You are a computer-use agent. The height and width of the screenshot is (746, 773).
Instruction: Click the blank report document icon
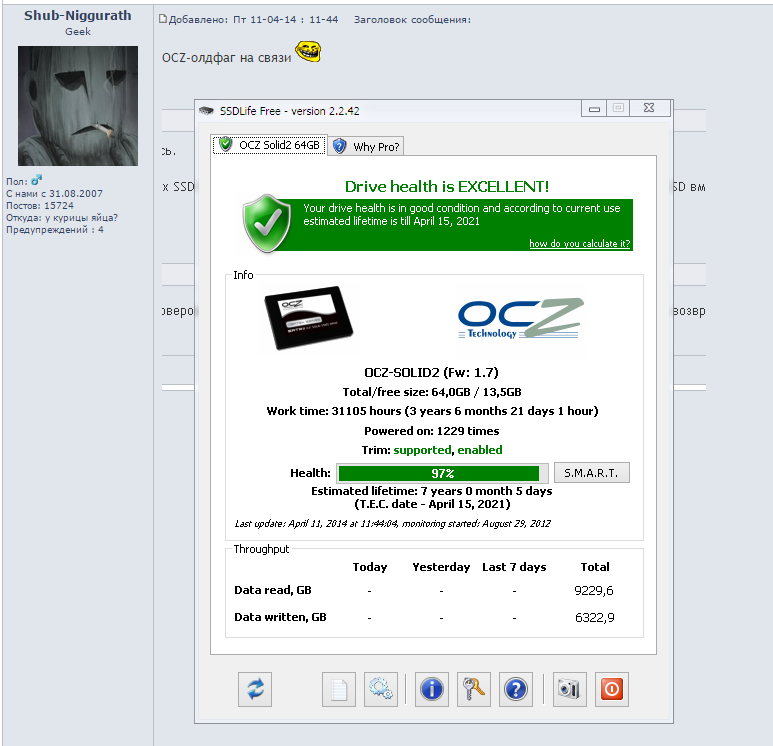coord(339,689)
